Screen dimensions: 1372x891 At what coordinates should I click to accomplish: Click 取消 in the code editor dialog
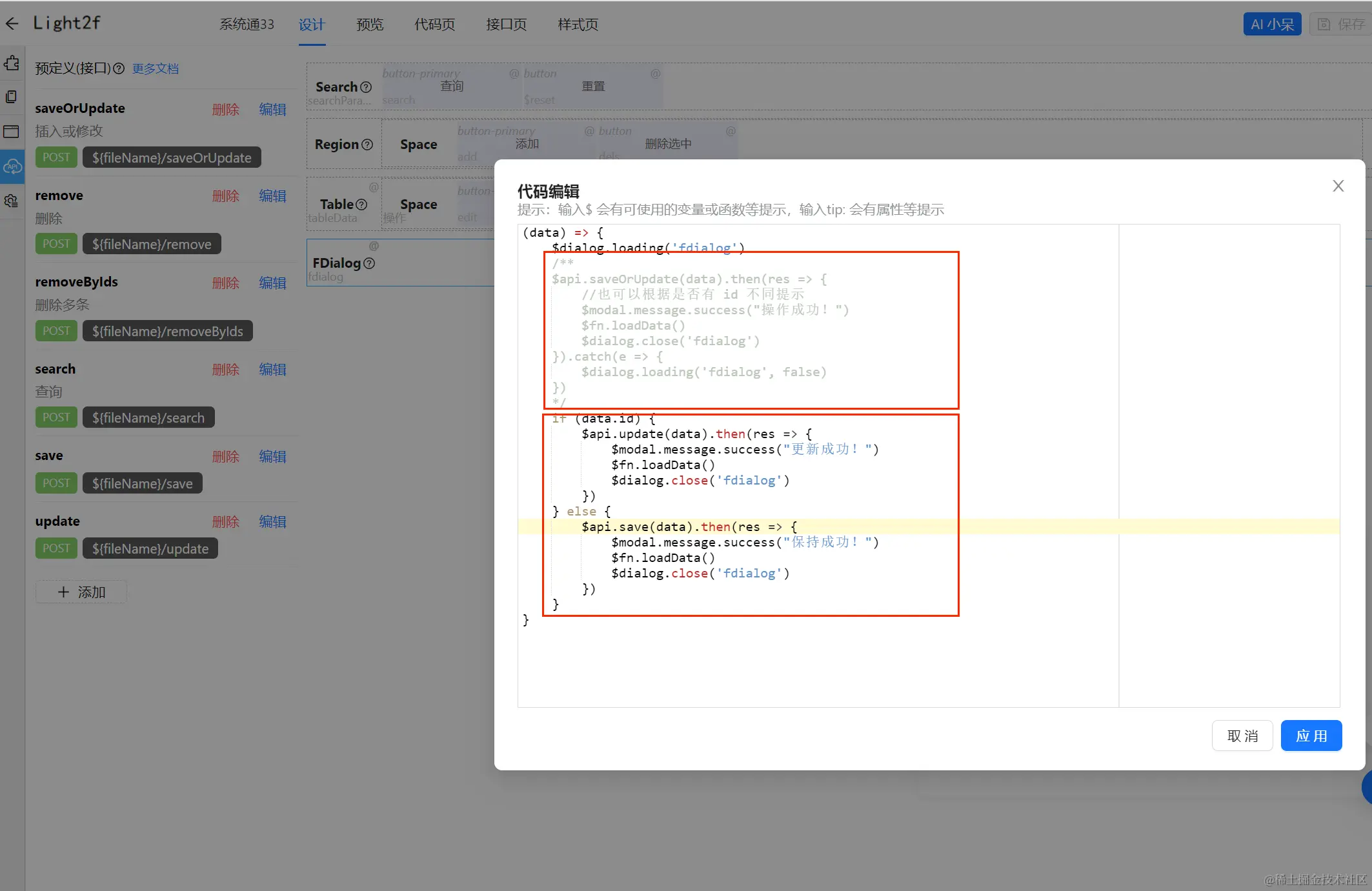[1242, 736]
